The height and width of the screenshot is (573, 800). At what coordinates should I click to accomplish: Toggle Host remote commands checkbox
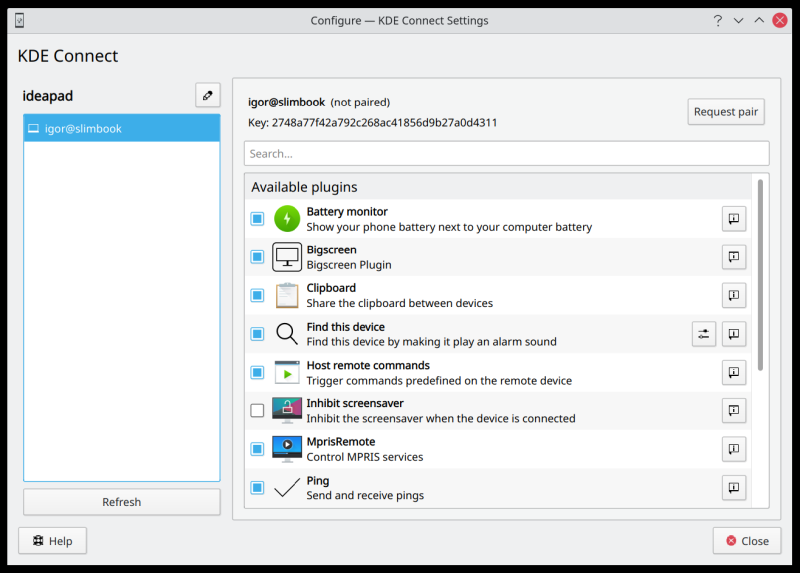257,372
